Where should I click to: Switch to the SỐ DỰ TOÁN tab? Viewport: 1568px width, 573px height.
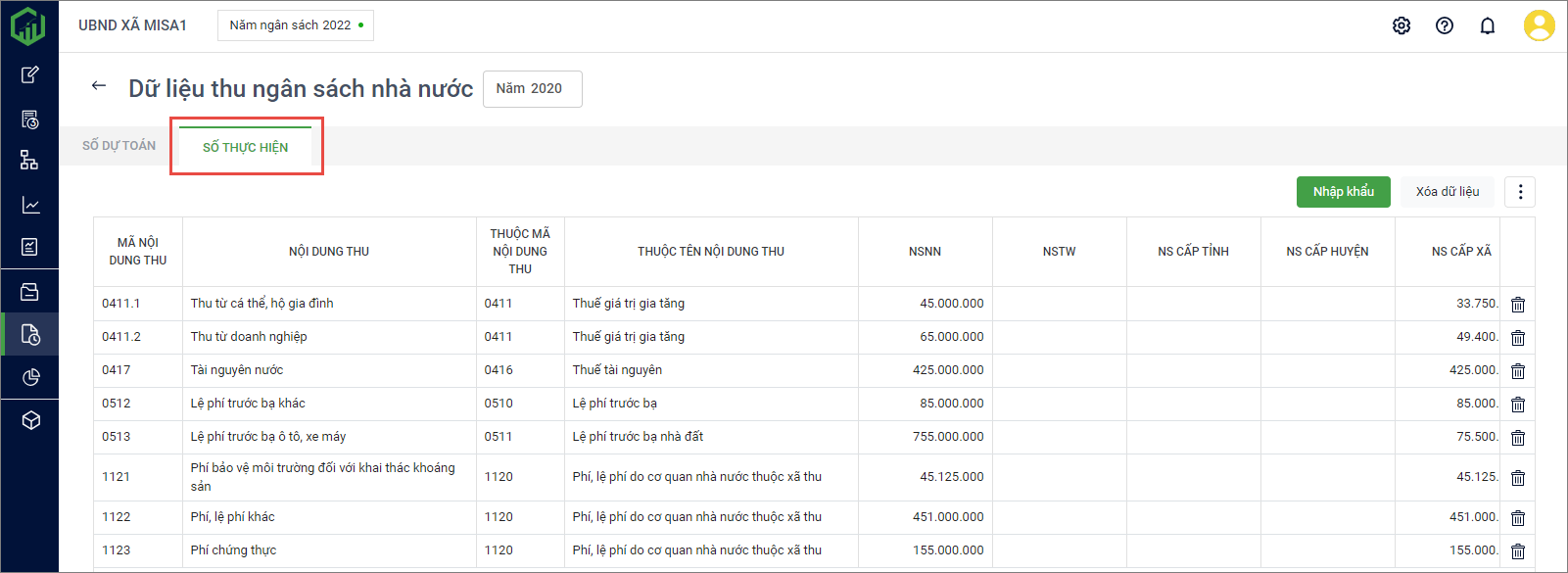pyautogui.click(x=119, y=146)
